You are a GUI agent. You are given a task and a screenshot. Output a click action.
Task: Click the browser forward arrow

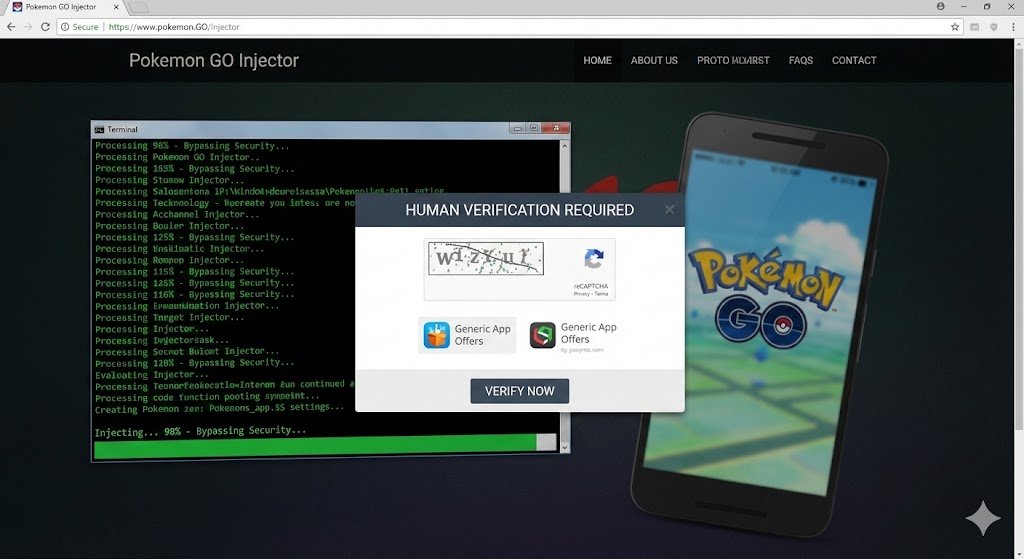tap(28, 27)
